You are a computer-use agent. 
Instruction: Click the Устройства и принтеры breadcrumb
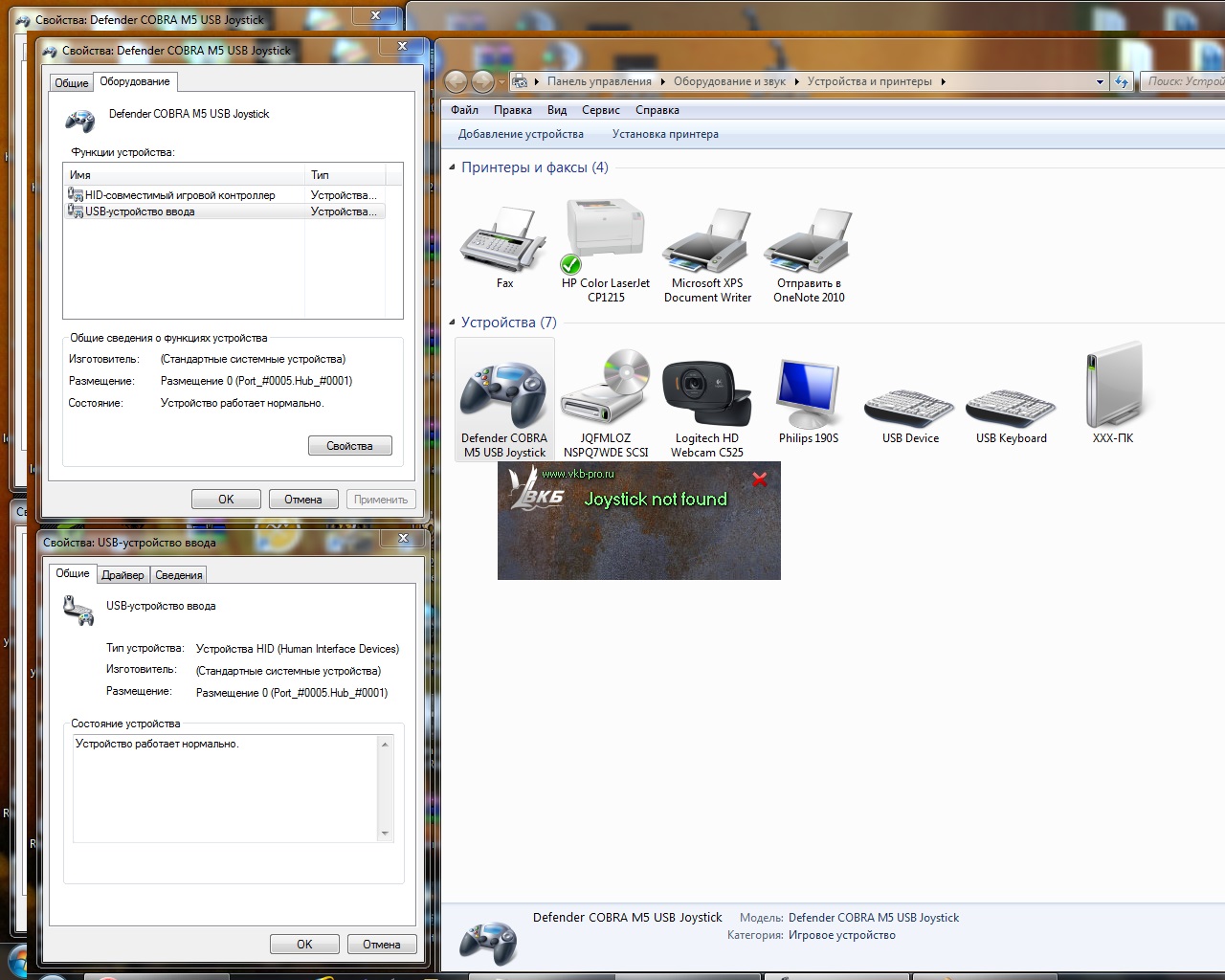click(x=869, y=81)
